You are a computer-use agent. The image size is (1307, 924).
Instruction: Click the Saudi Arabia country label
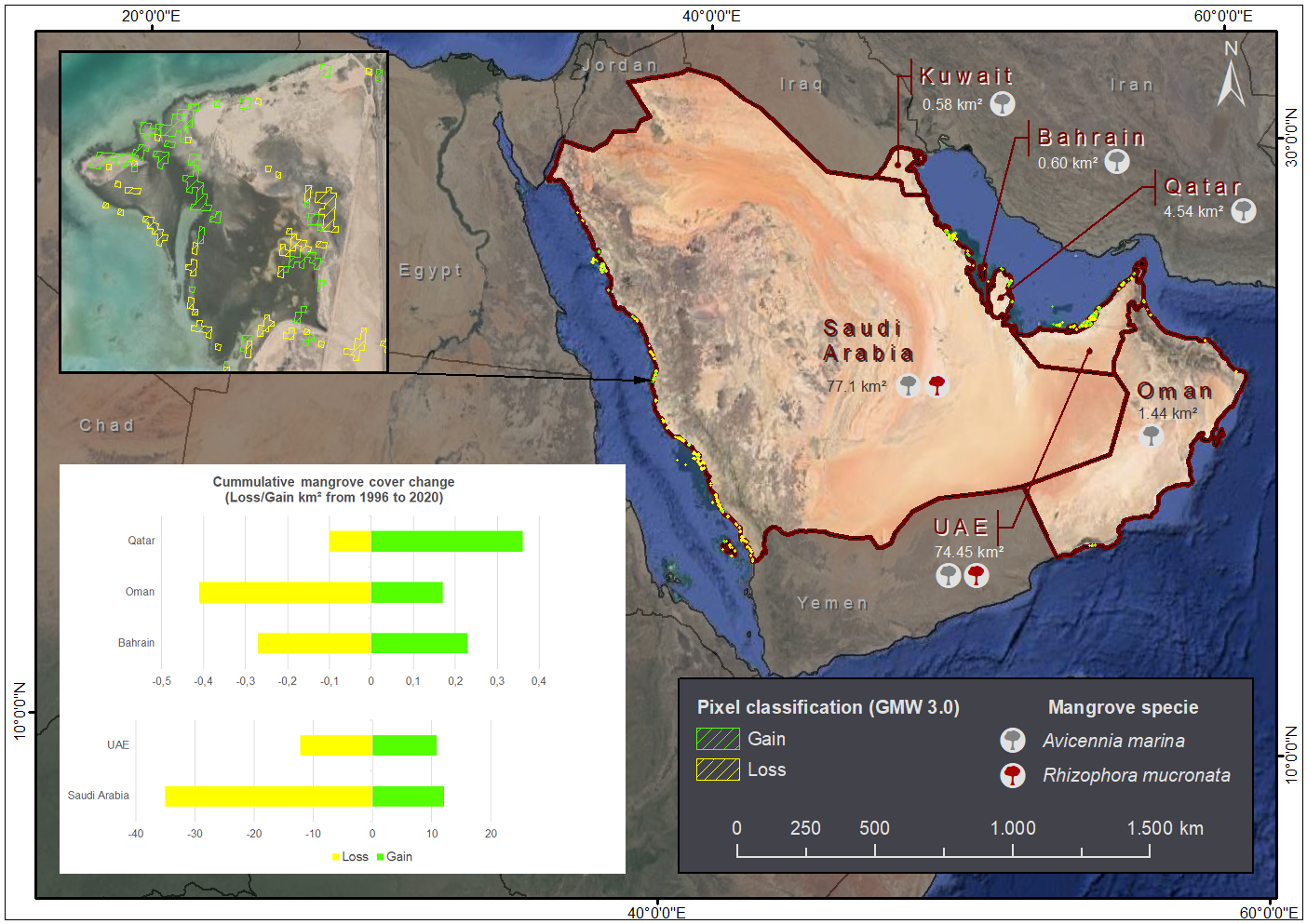click(868, 341)
